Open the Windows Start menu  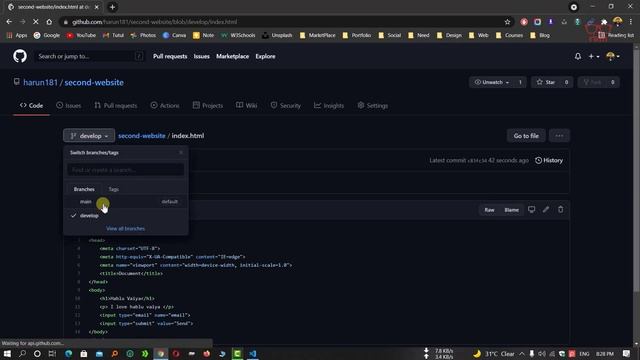(7, 353)
